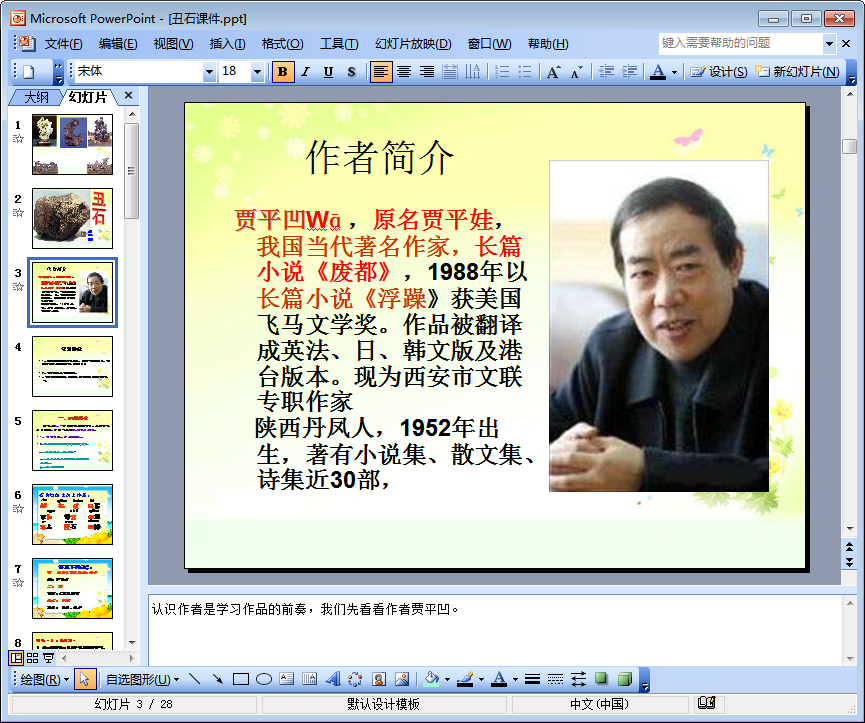Click the help question input box

741,44
